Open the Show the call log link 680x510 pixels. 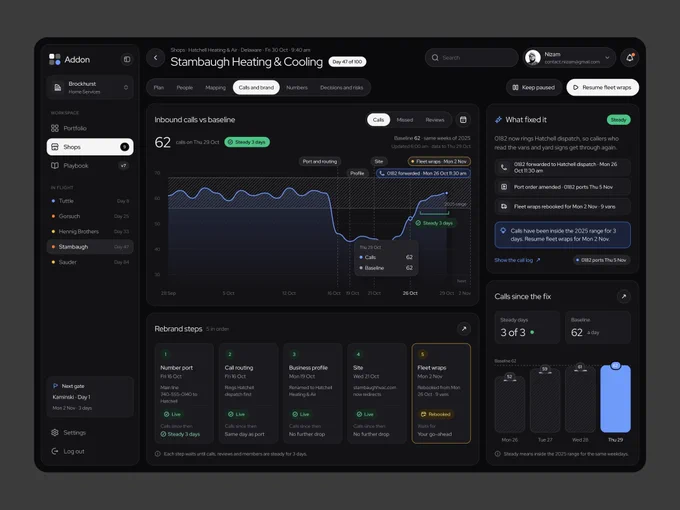click(x=517, y=260)
